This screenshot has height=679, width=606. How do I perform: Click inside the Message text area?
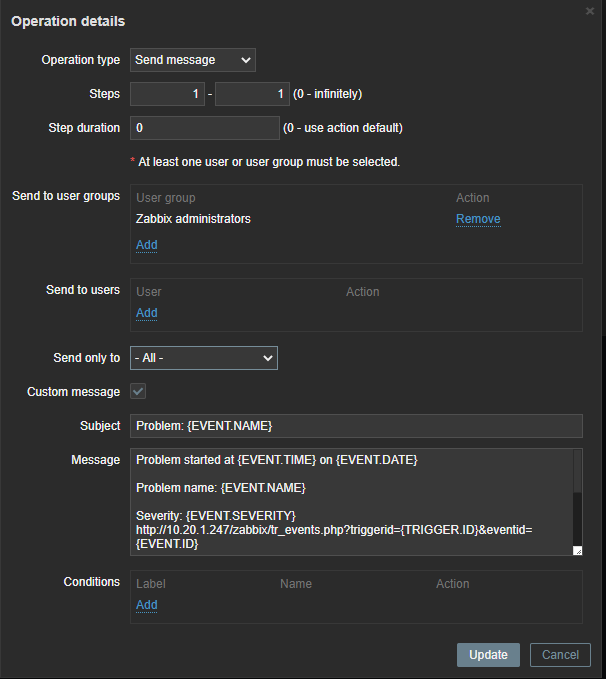pos(350,500)
